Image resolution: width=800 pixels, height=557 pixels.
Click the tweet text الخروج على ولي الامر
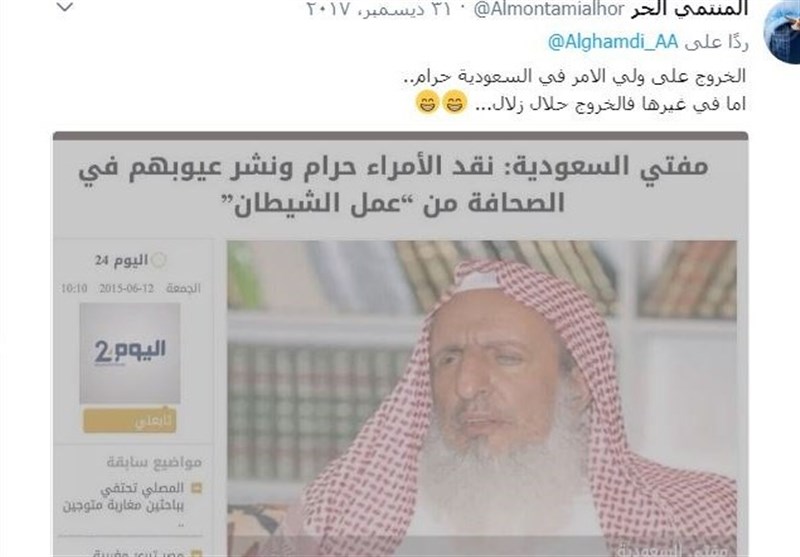[575, 76]
